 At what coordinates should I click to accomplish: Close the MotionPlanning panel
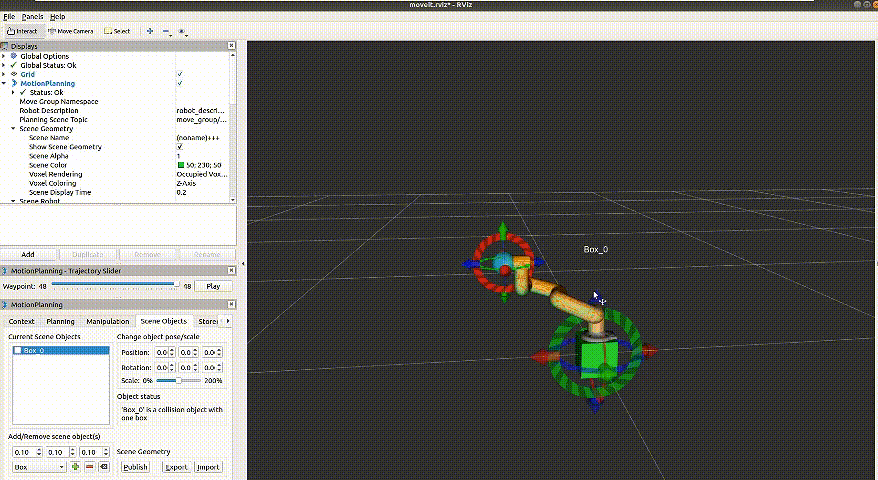click(x=231, y=304)
